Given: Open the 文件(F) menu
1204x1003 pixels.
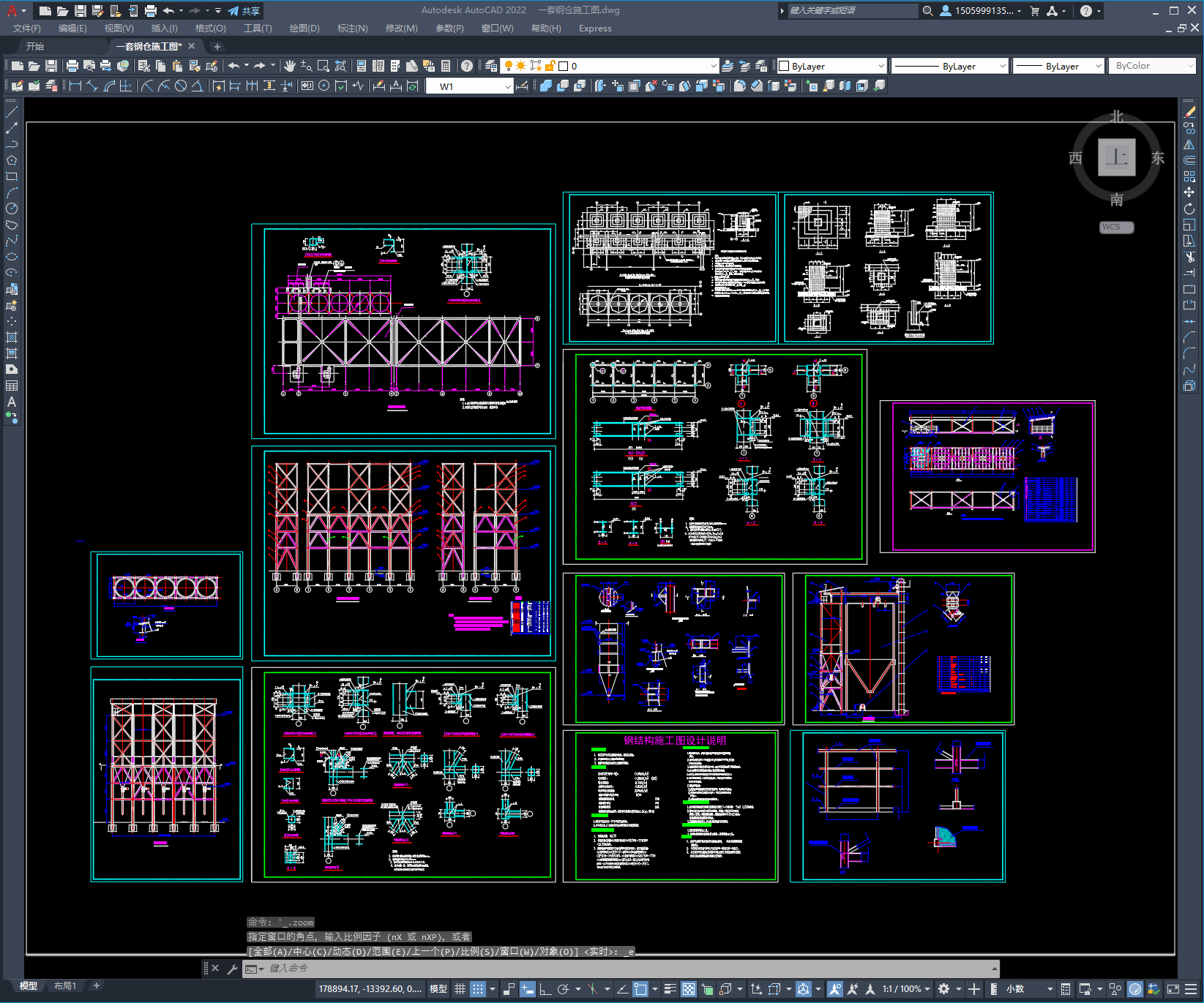Looking at the screenshot, I should pyautogui.click(x=27, y=29).
